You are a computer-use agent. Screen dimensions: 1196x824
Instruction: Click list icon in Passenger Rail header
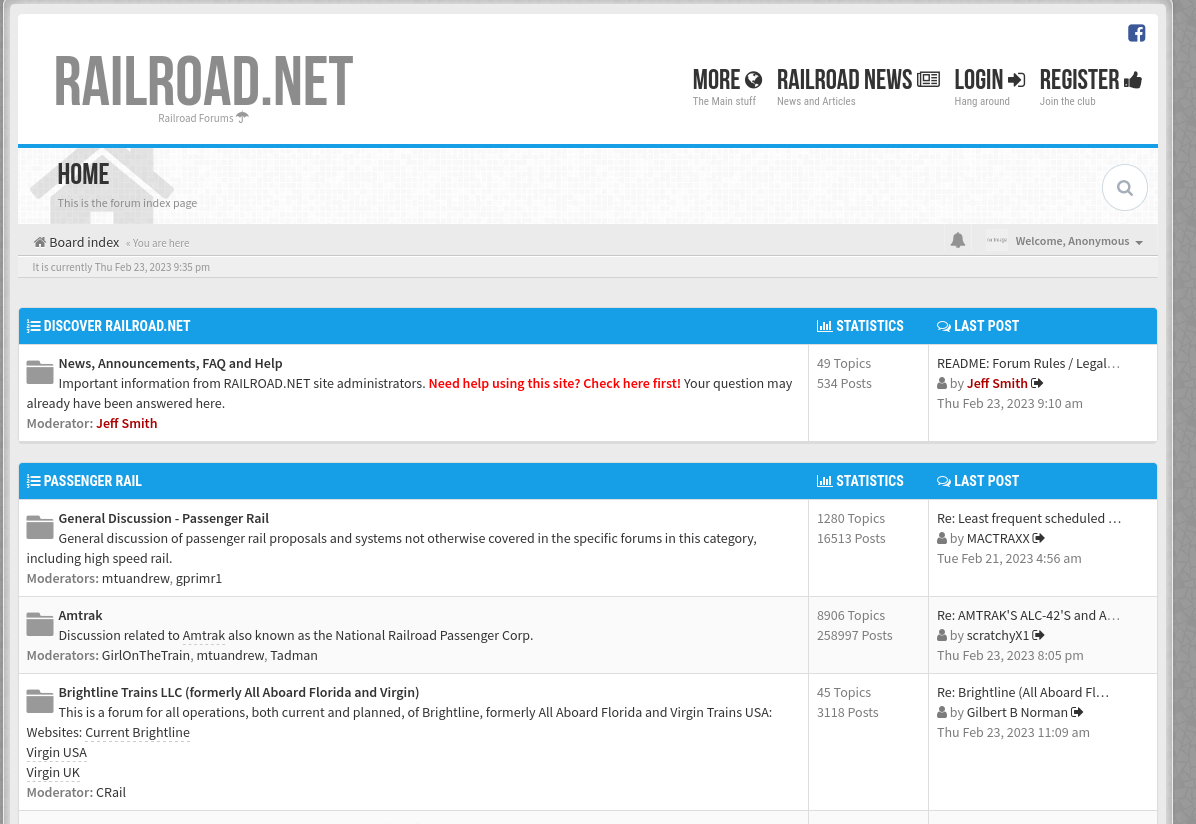pyautogui.click(x=34, y=481)
